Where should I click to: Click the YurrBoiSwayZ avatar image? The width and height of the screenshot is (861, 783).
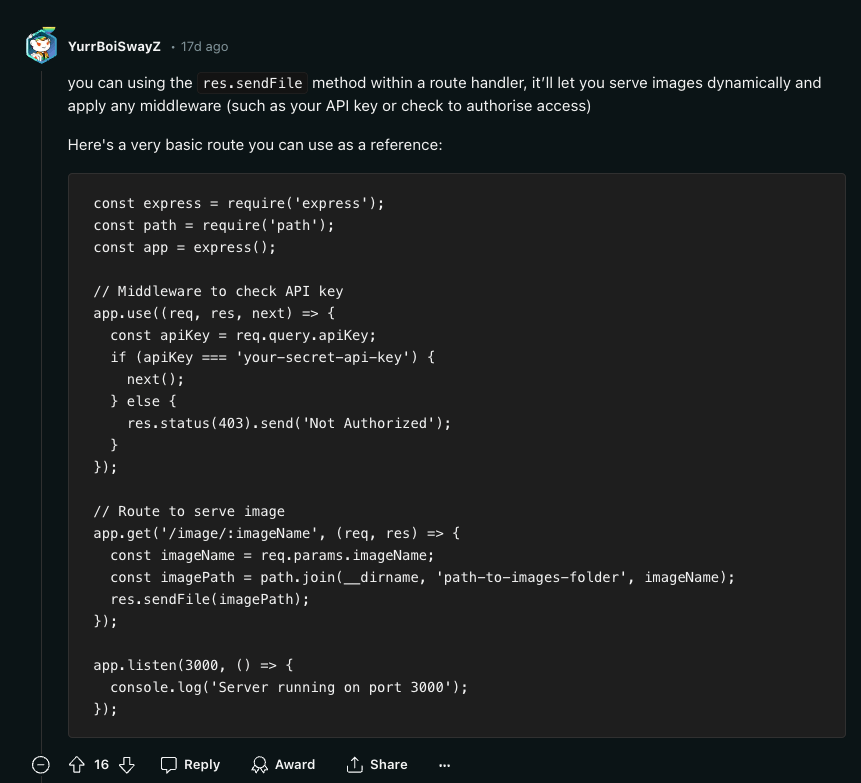[x=41, y=46]
